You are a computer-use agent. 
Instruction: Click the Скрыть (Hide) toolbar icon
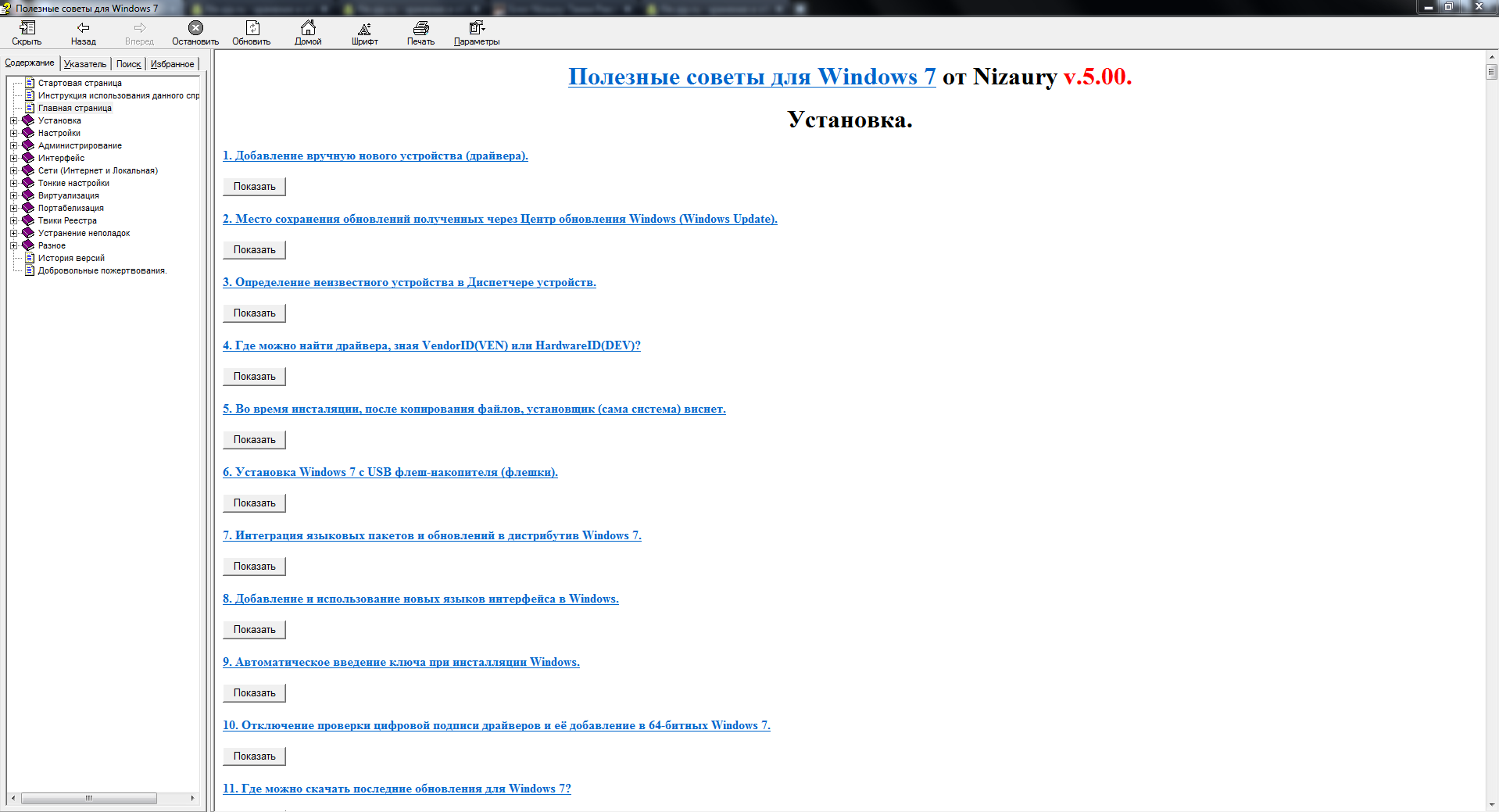pyautogui.click(x=27, y=28)
